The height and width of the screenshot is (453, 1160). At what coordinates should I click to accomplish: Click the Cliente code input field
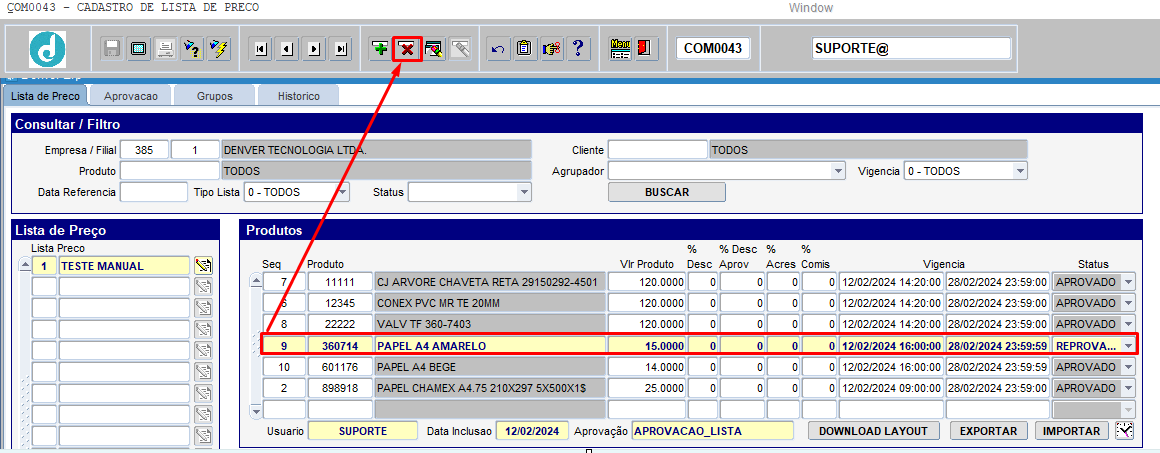tap(658, 150)
